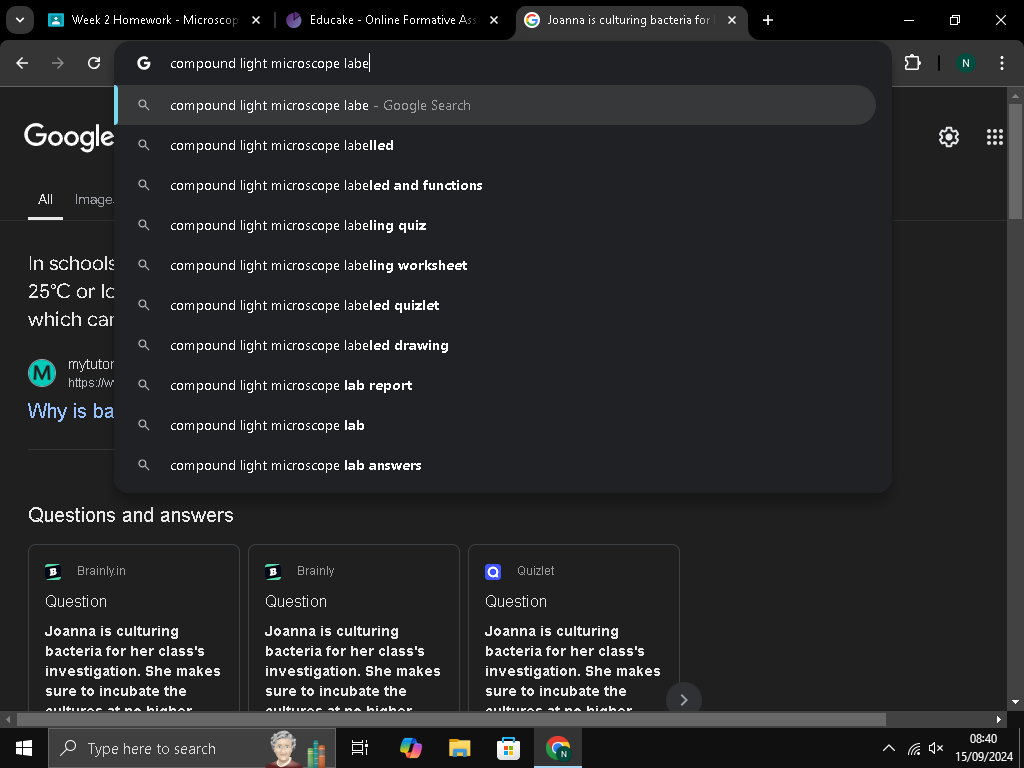The height and width of the screenshot is (768, 1024).
Task: Click the mytutor site icon
Action: pos(42,373)
